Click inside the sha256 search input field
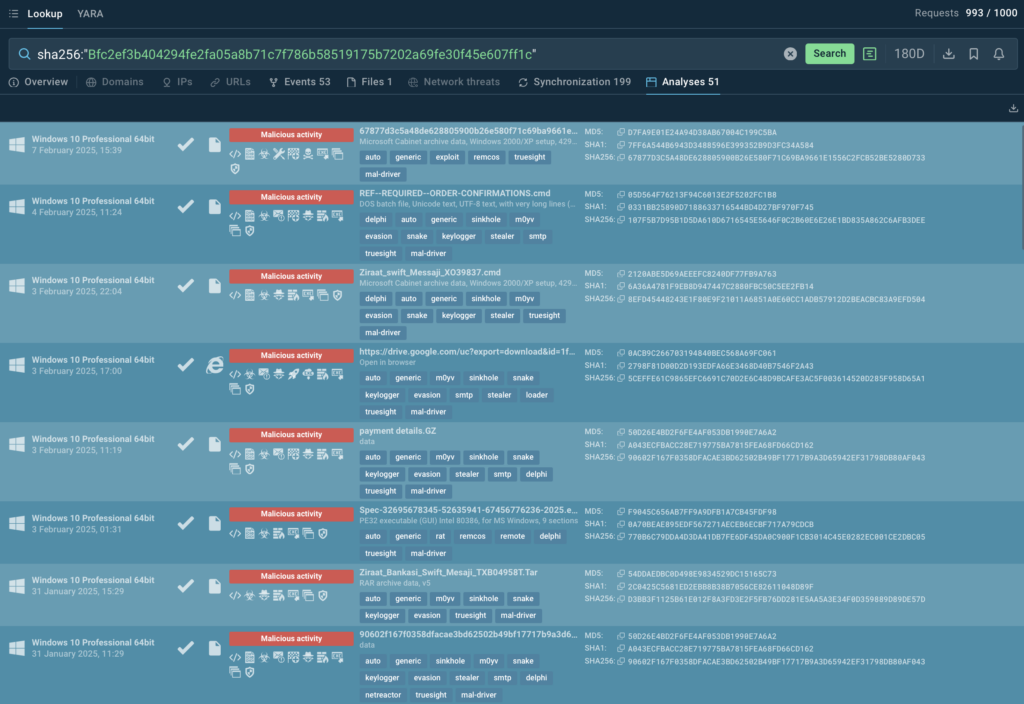Viewport: 1024px width, 704px height. 400,54
